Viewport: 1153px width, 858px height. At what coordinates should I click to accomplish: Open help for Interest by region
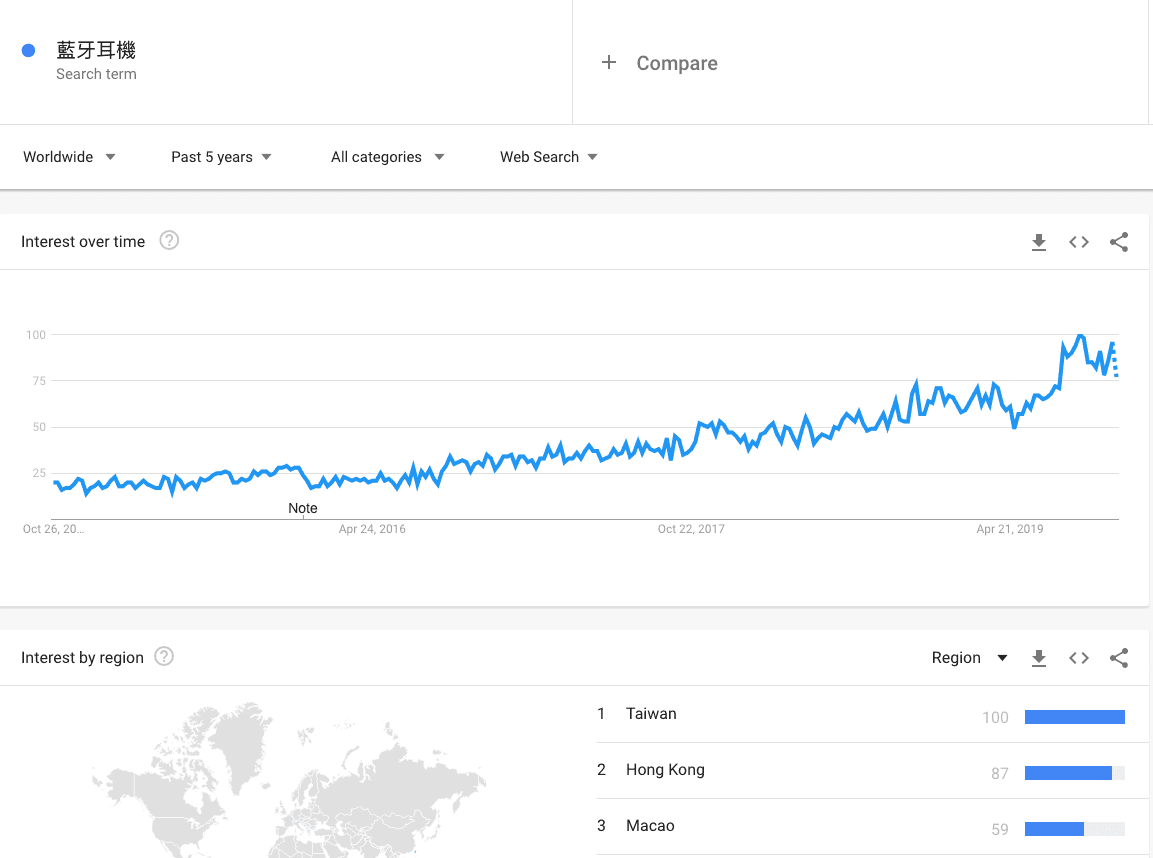165,657
